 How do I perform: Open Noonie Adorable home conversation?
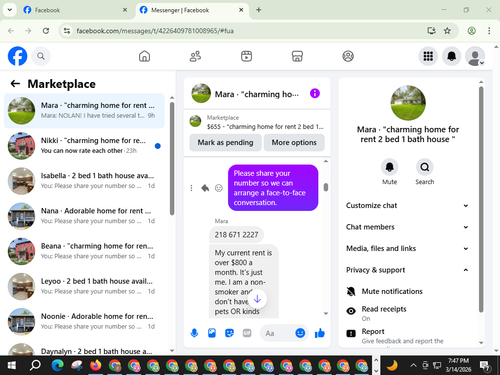tap(84, 321)
